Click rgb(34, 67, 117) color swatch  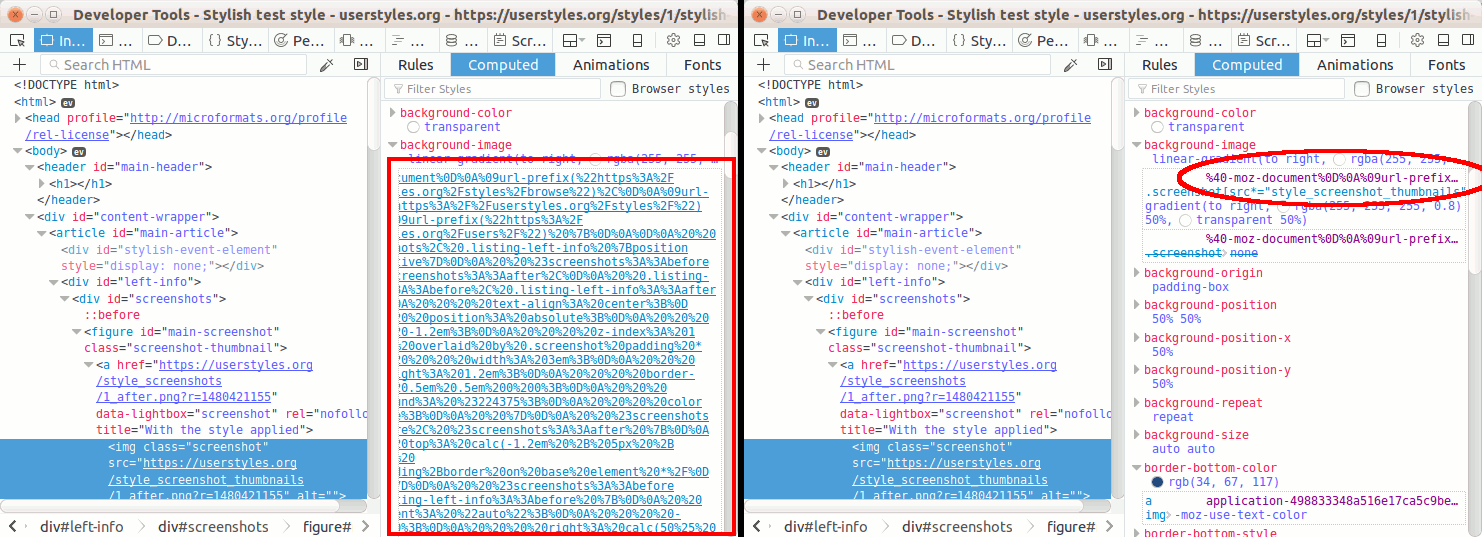click(x=1157, y=483)
